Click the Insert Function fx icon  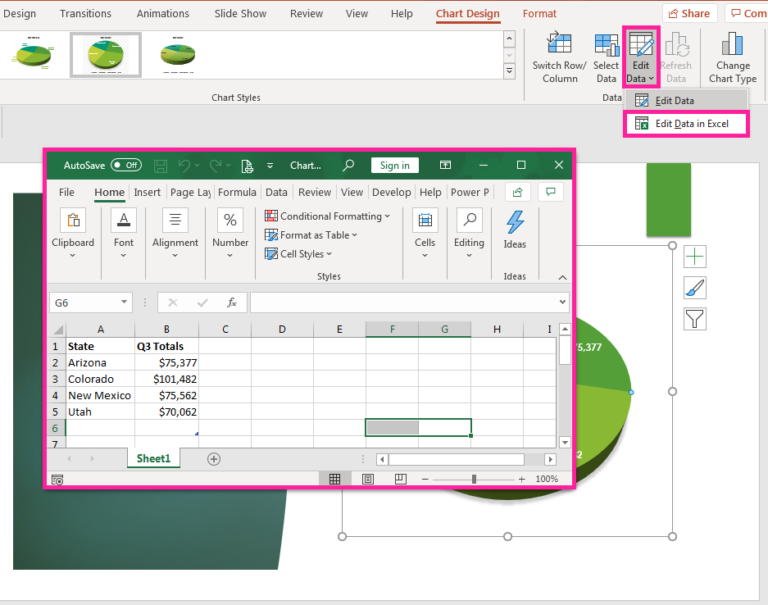(x=232, y=303)
